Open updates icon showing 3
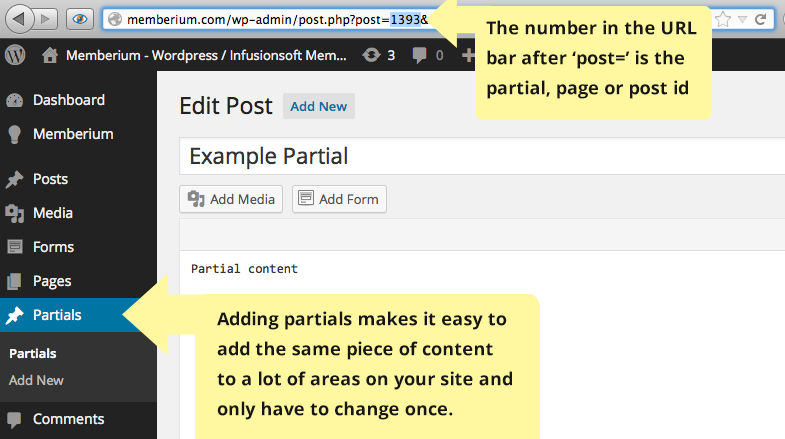Screen dimensions: 785x439 378,55
